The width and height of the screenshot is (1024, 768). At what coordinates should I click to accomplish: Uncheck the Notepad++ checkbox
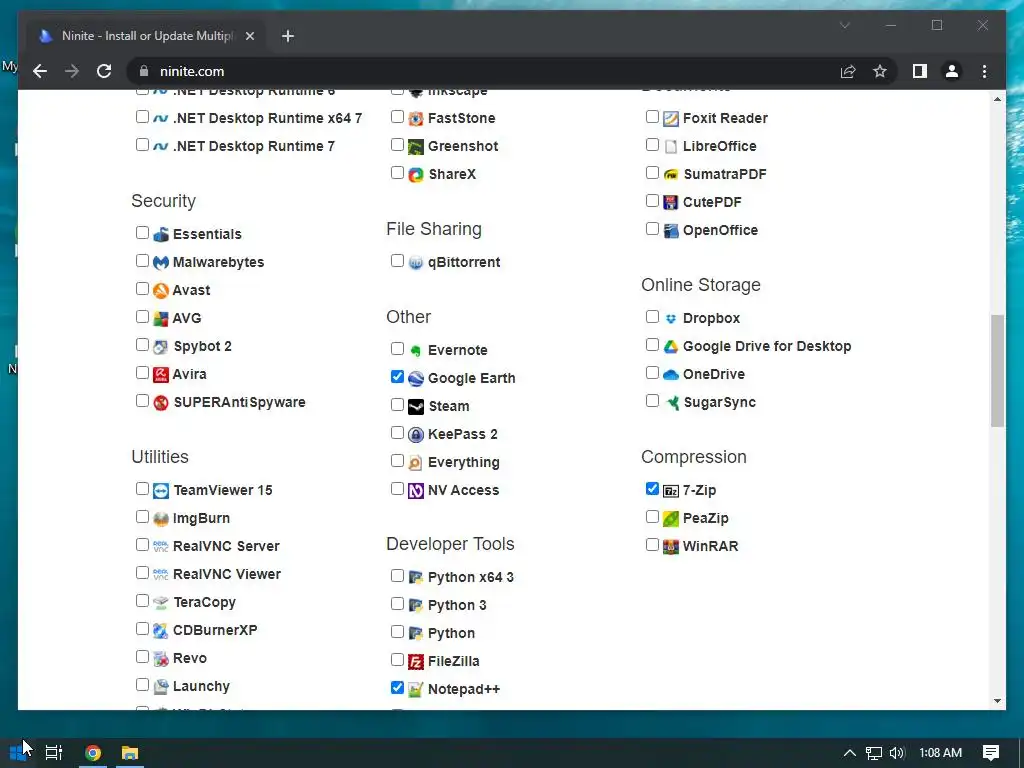tap(397, 688)
